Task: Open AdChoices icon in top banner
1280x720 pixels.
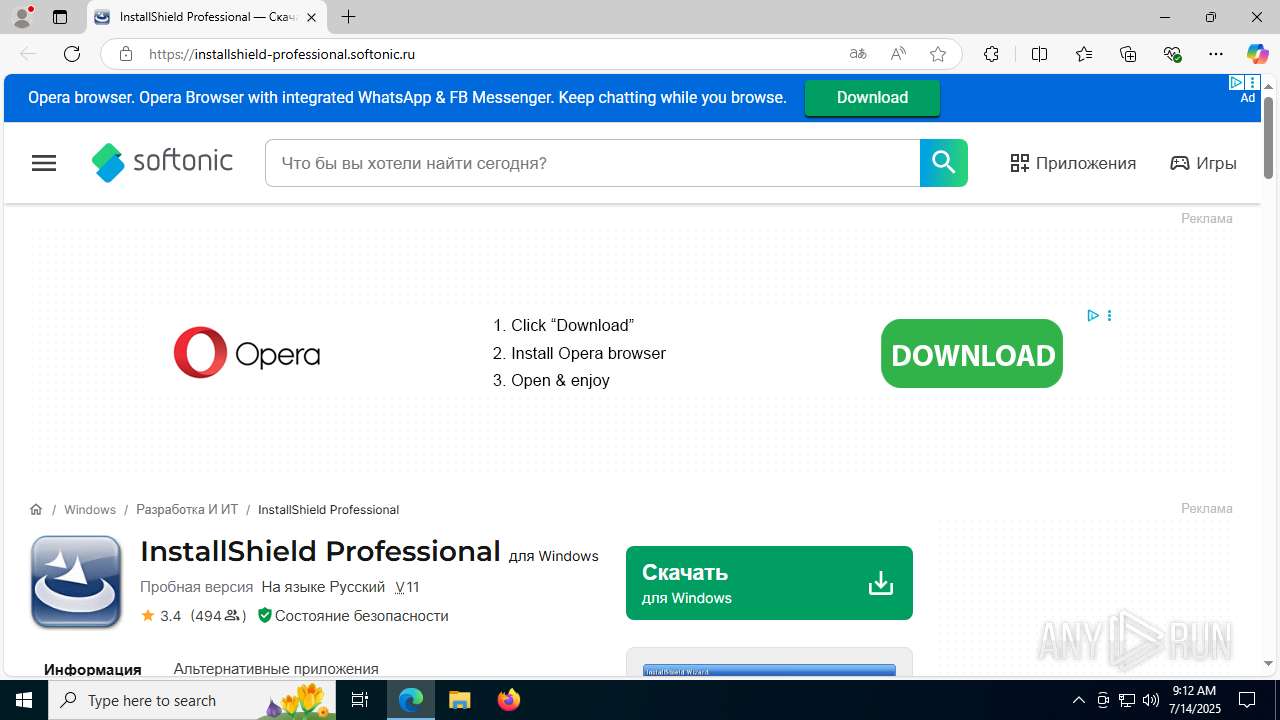Action: (x=1237, y=83)
